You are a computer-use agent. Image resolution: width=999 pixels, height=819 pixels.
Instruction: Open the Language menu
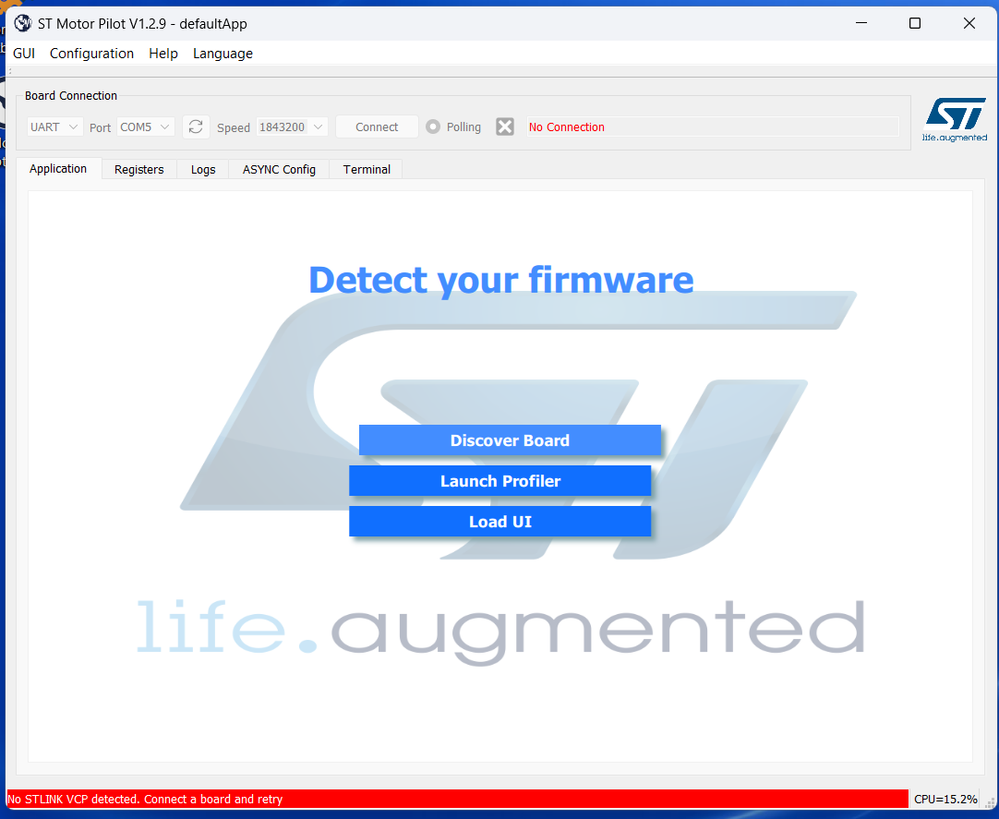coord(222,54)
